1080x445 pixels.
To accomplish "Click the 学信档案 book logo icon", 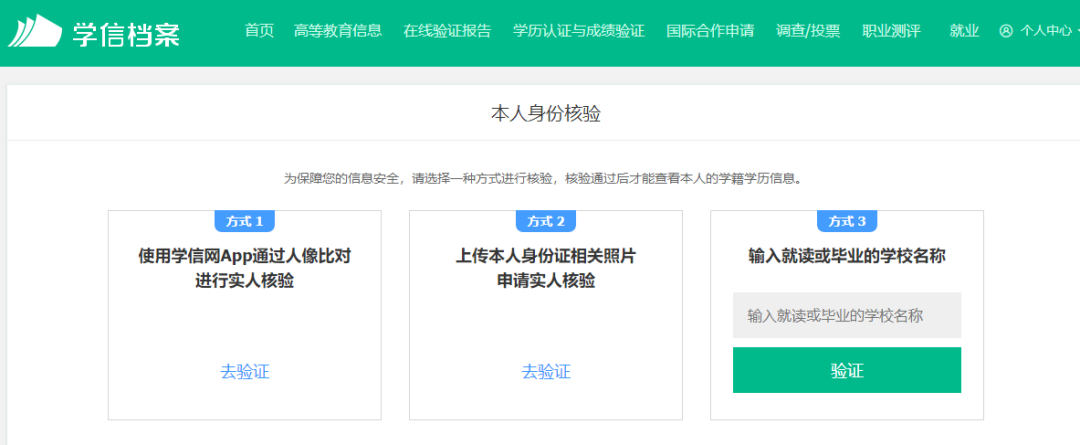I will pyautogui.click(x=35, y=32).
